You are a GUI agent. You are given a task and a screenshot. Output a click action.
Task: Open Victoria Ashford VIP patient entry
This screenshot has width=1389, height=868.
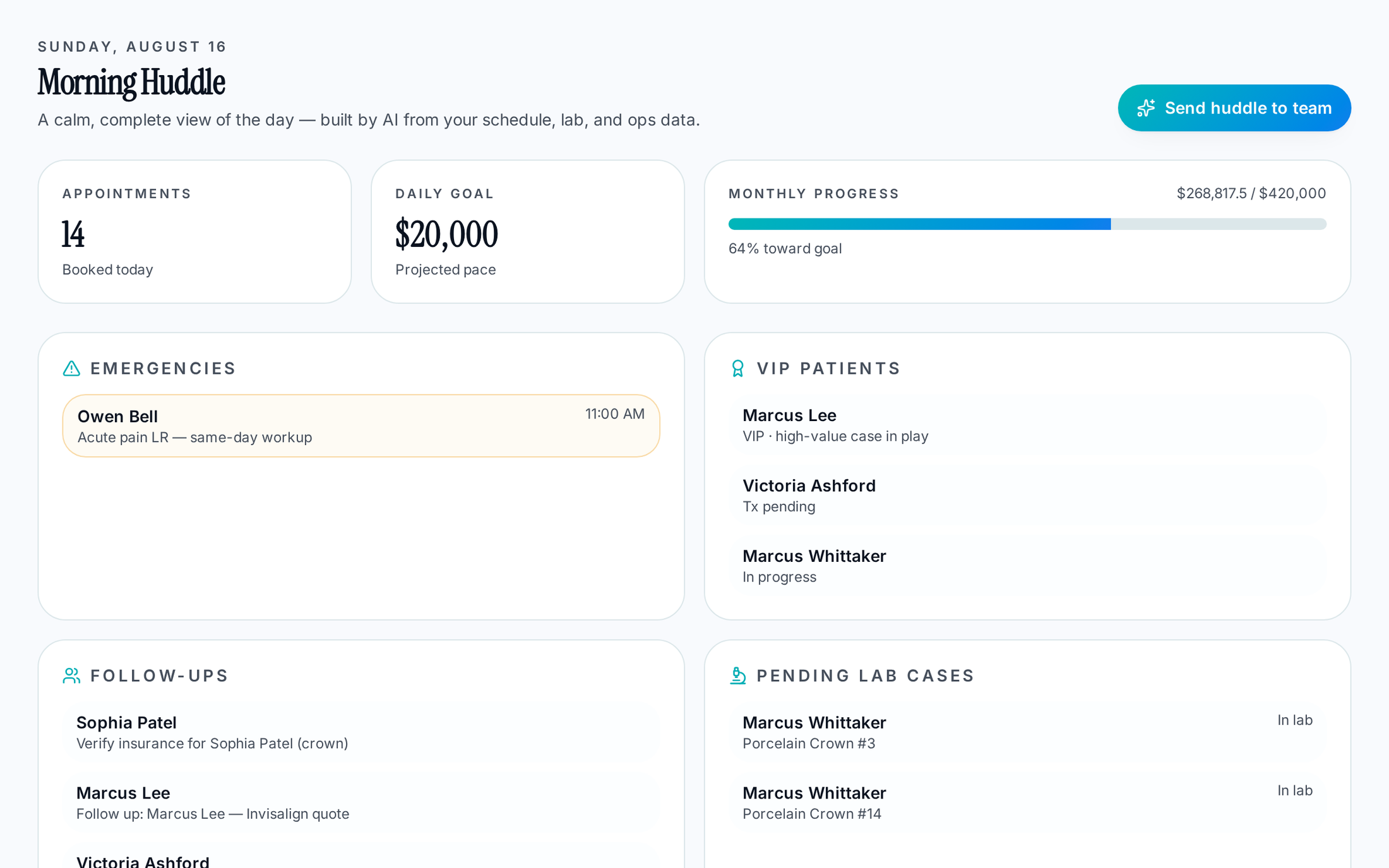click(x=1027, y=496)
